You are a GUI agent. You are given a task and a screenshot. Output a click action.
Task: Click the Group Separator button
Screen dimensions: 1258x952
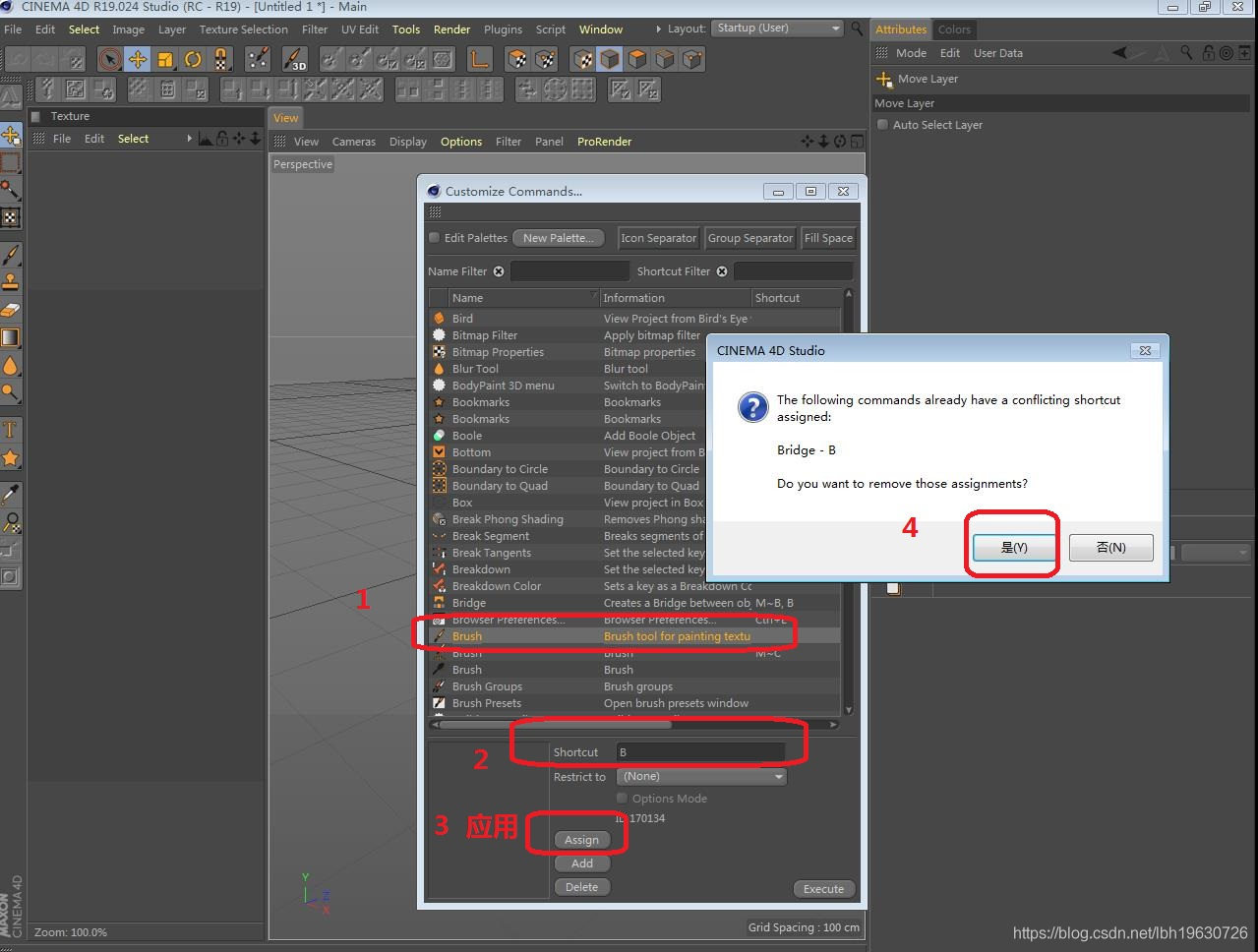click(749, 238)
